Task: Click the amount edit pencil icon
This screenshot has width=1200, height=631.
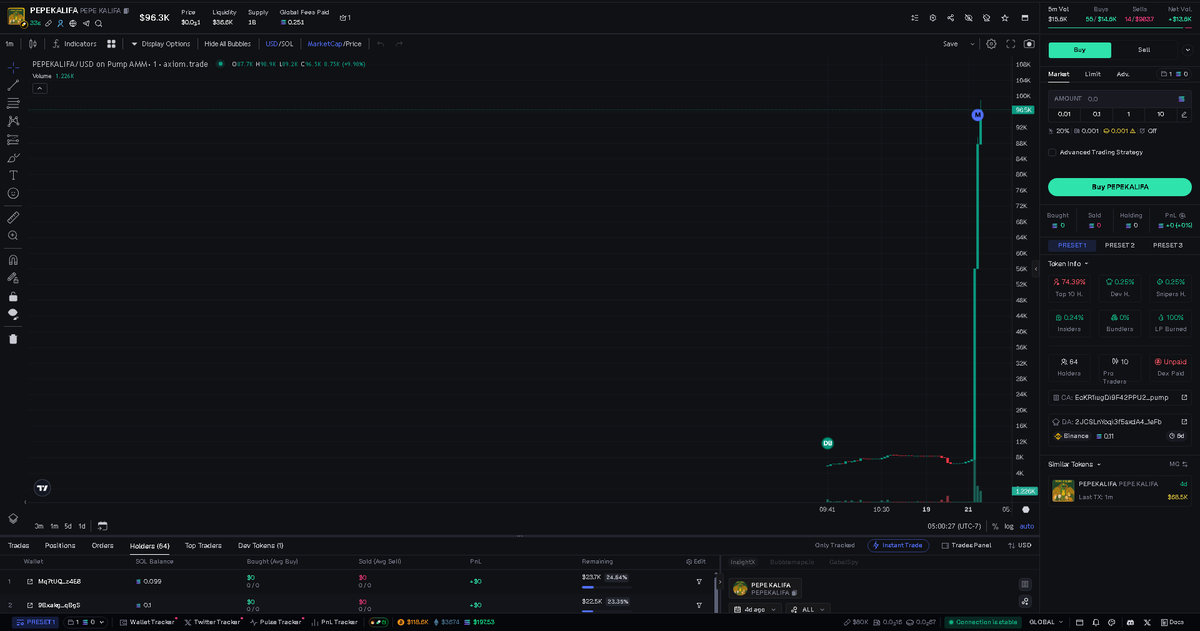Action: click(x=1184, y=114)
